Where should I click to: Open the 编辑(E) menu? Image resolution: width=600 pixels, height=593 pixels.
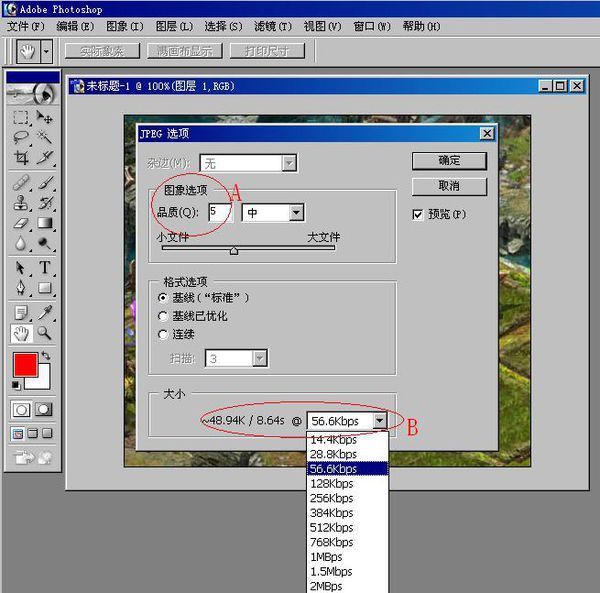[75, 26]
